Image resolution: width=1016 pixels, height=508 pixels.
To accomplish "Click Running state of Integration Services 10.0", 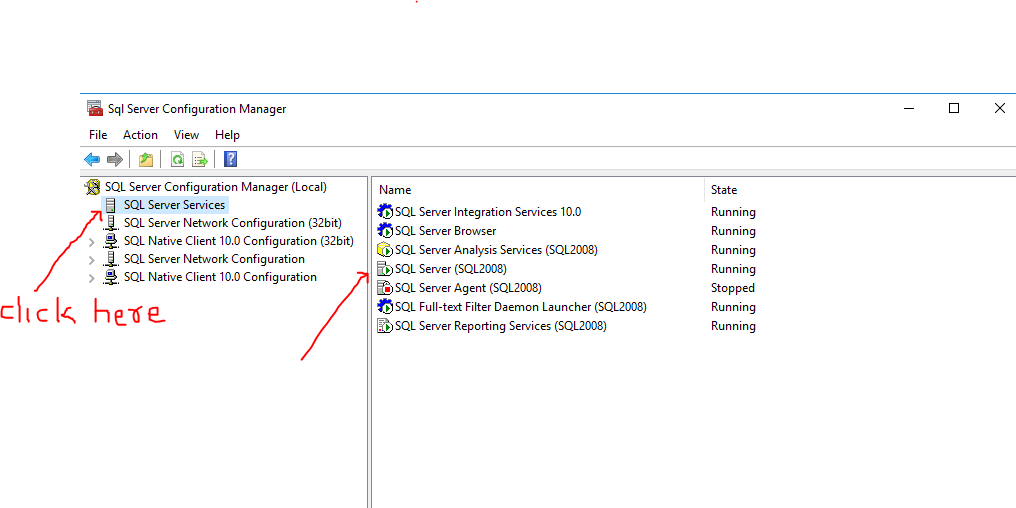I will pyautogui.click(x=733, y=212).
